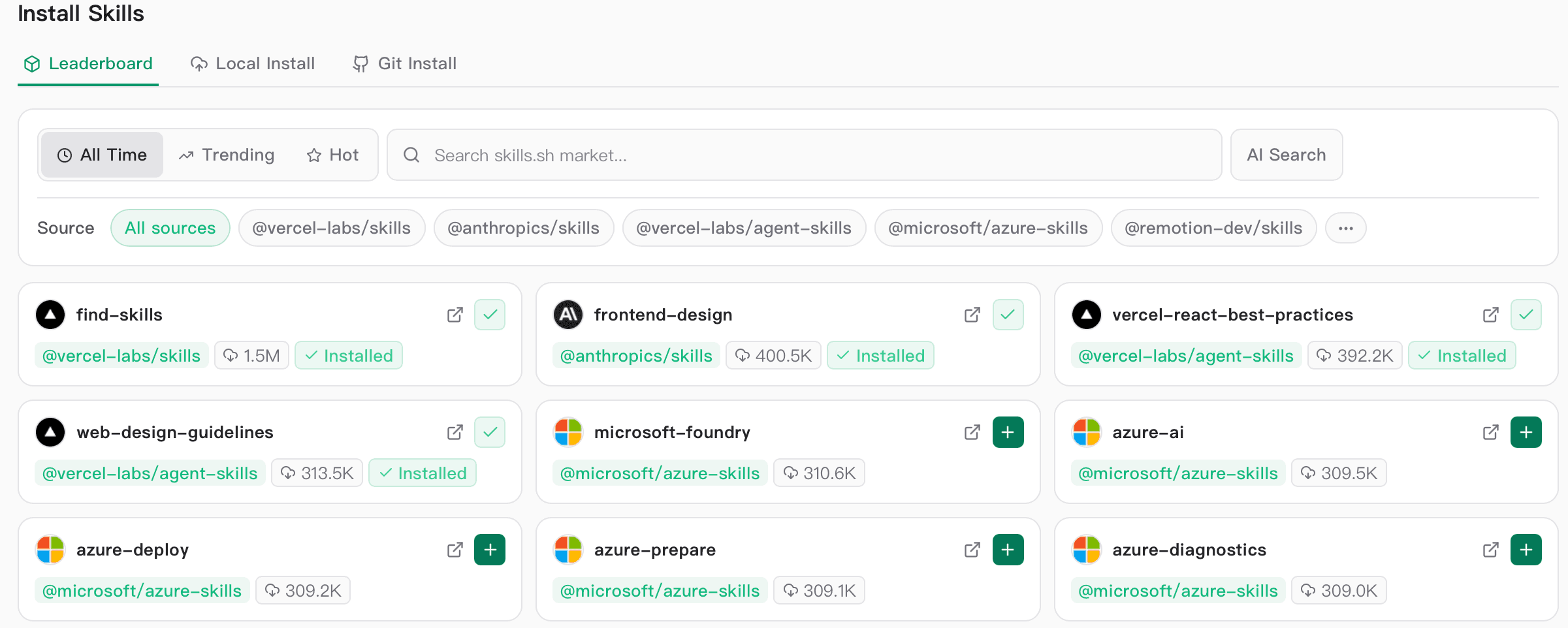Click the 400.5K download count on frontend-design
This screenshot has height=628, width=1568.
point(773,356)
